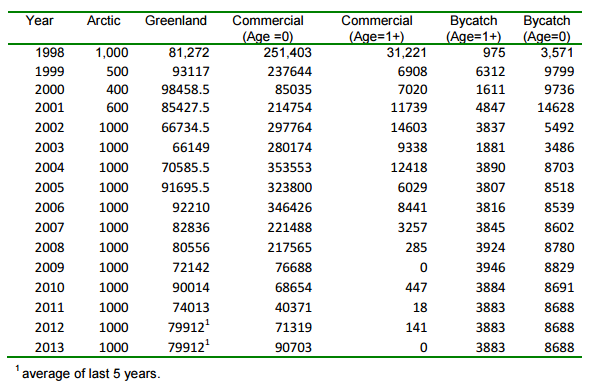Screen dimensions: 591x386
Task: Select the year cell 2002
Action: 50,128
